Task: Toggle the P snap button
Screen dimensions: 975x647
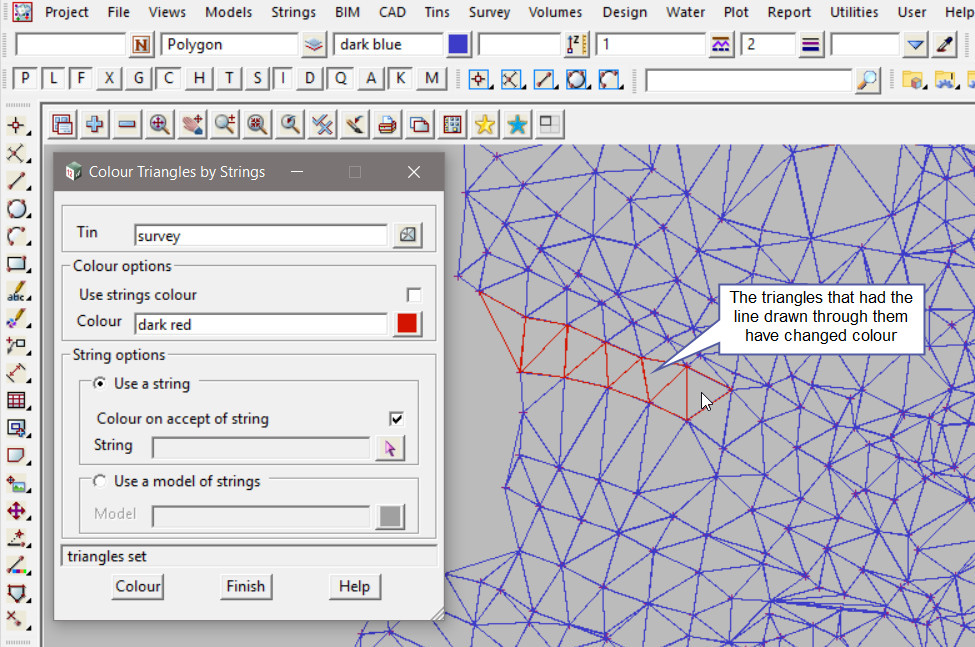Action: [x=25, y=78]
